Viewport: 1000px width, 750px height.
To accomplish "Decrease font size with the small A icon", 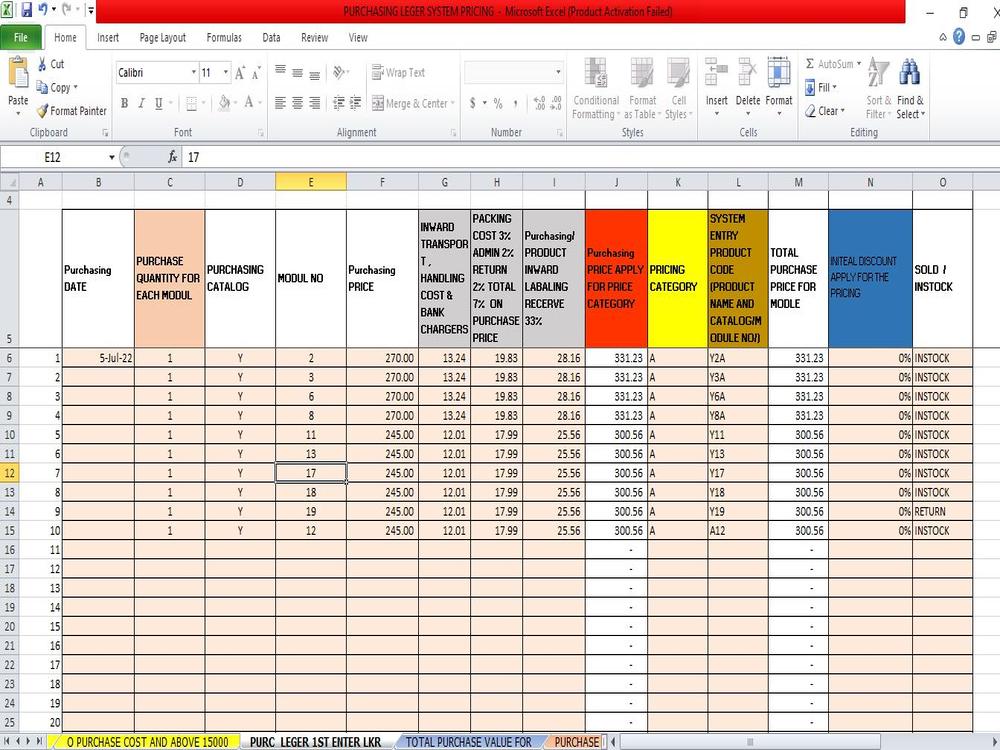I will (256, 73).
